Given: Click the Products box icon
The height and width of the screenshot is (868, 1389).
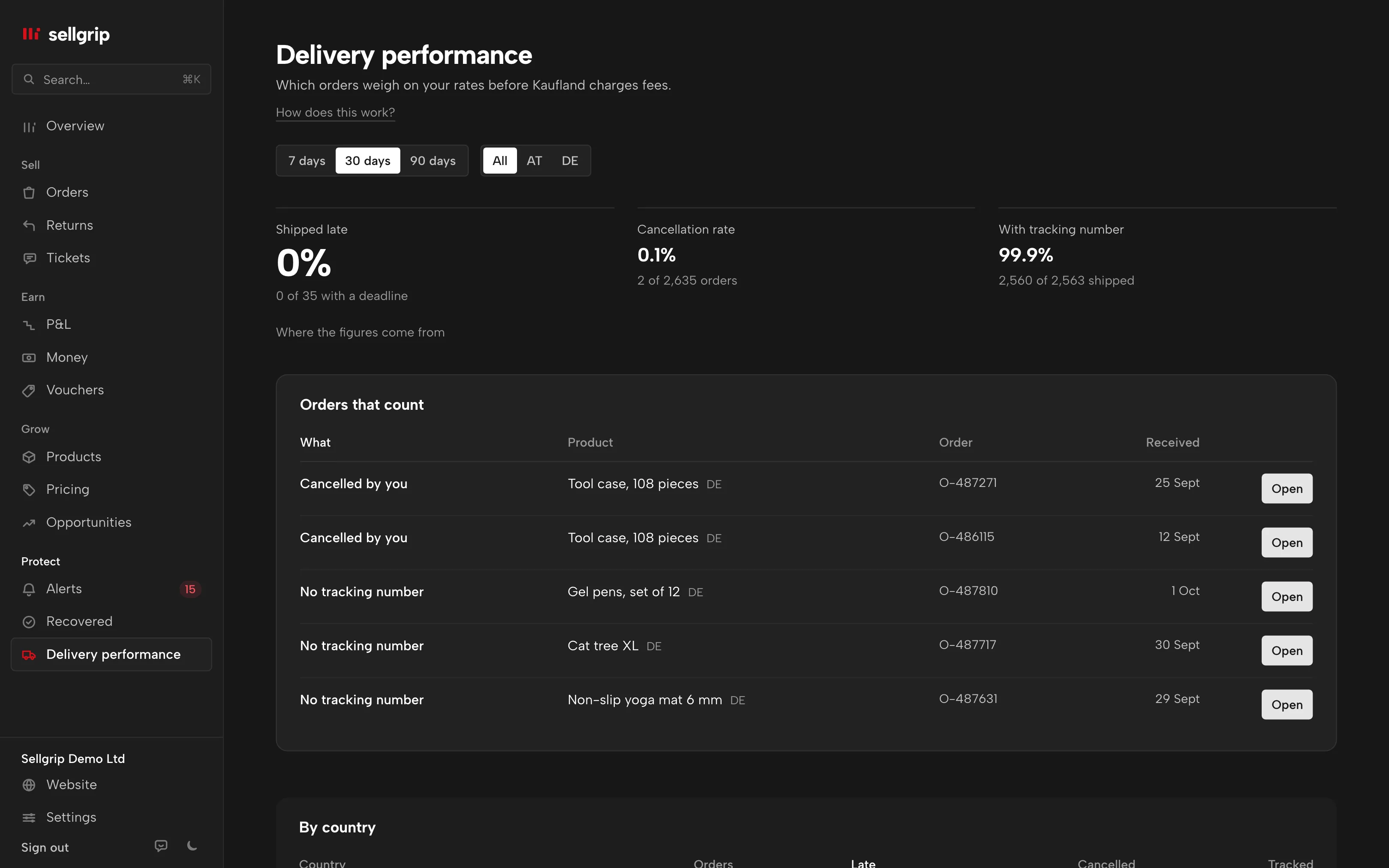Looking at the screenshot, I should pos(29,457).
